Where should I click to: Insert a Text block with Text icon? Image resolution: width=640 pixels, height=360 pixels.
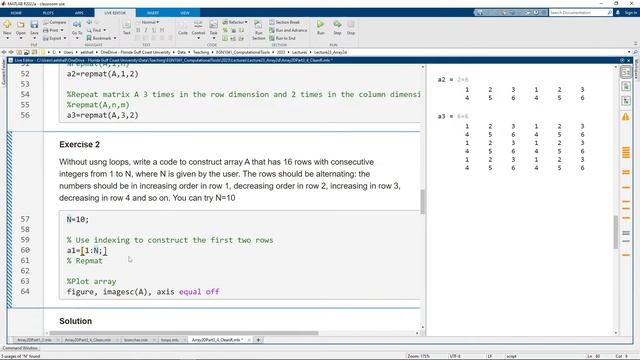pyautogui.click(x=127, y=25)
